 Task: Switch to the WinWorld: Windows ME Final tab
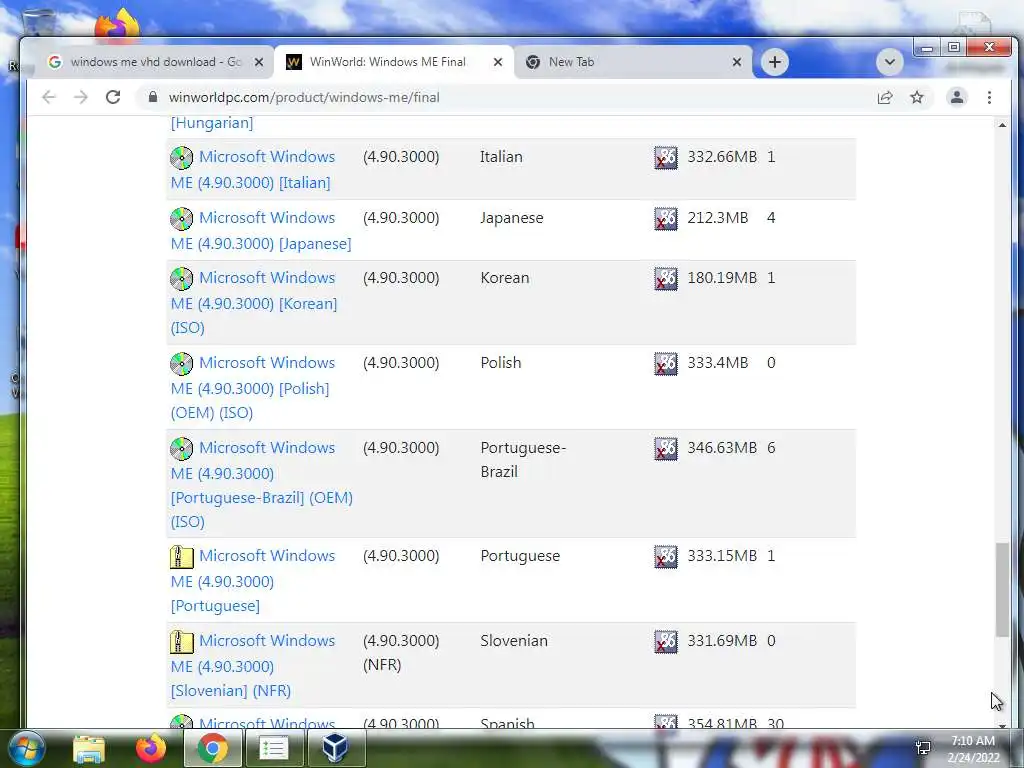(394, 62)
